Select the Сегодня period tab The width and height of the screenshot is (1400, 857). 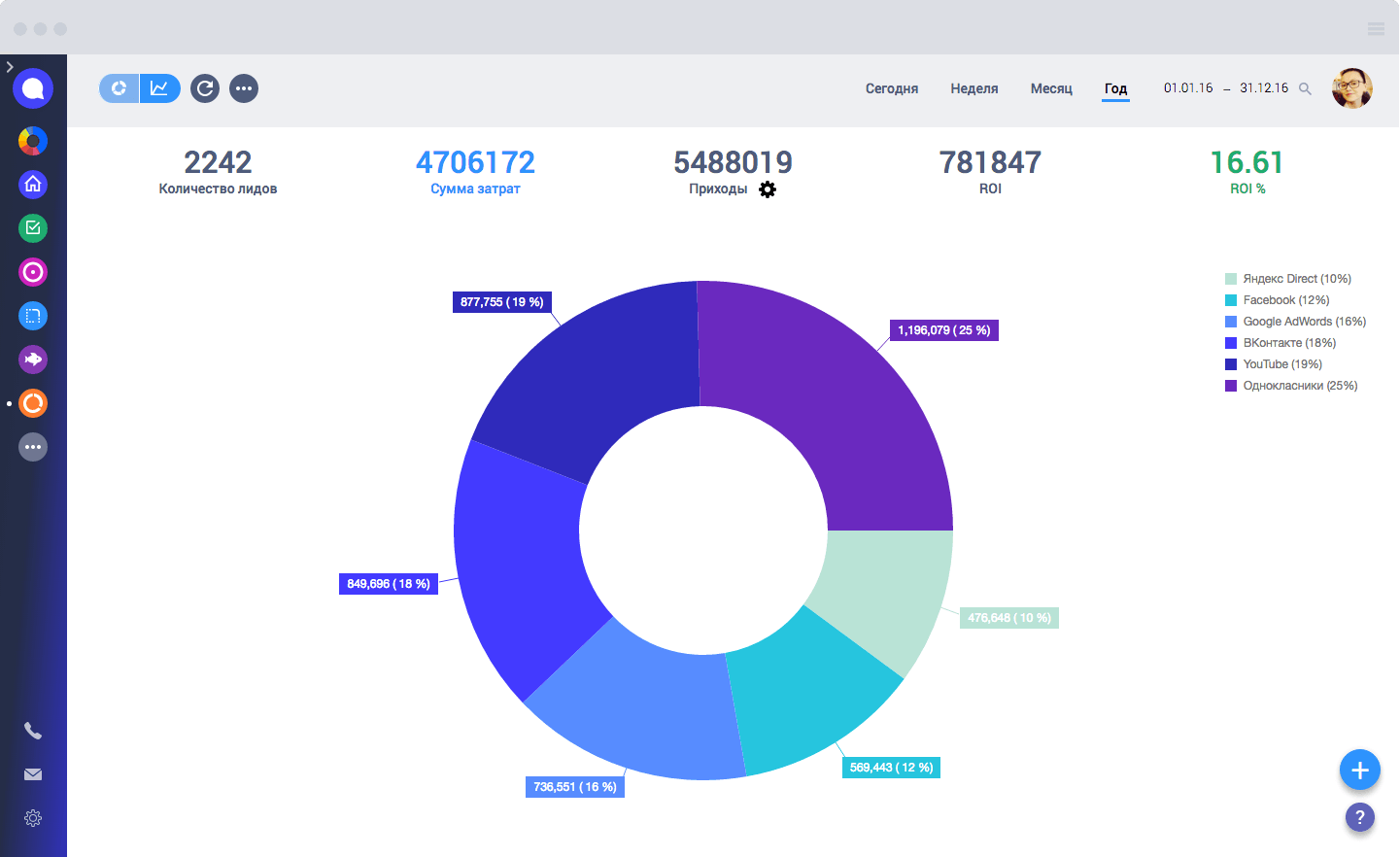tap(891, 88)
